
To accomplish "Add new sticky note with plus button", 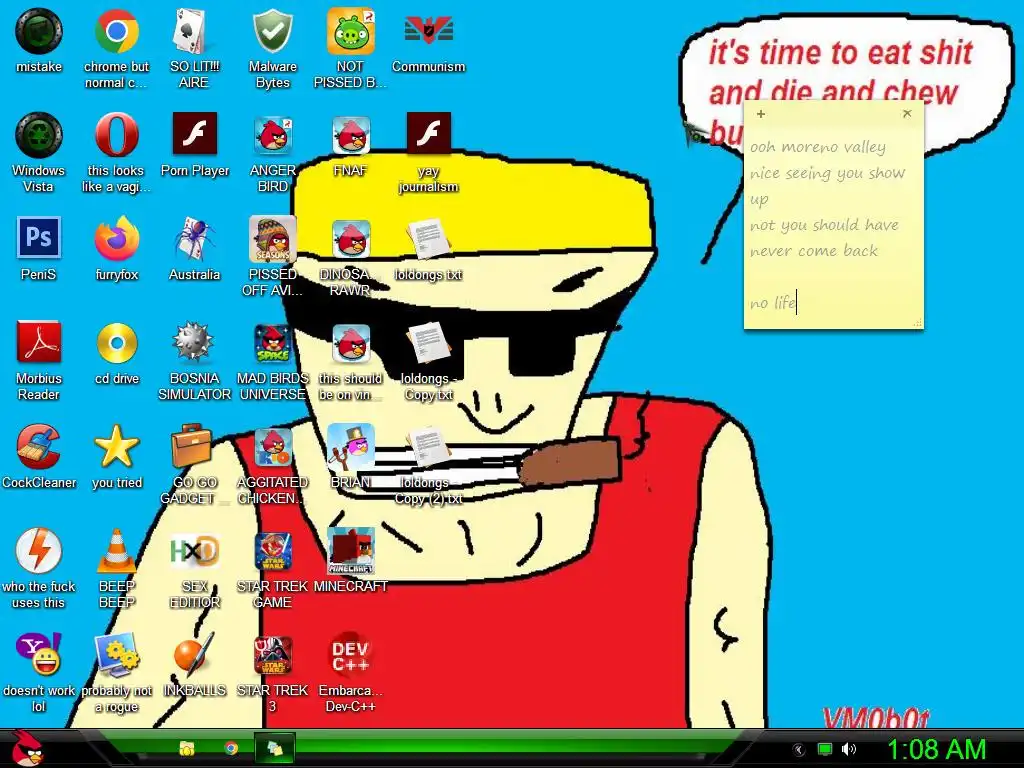I will tap(761, 114).
